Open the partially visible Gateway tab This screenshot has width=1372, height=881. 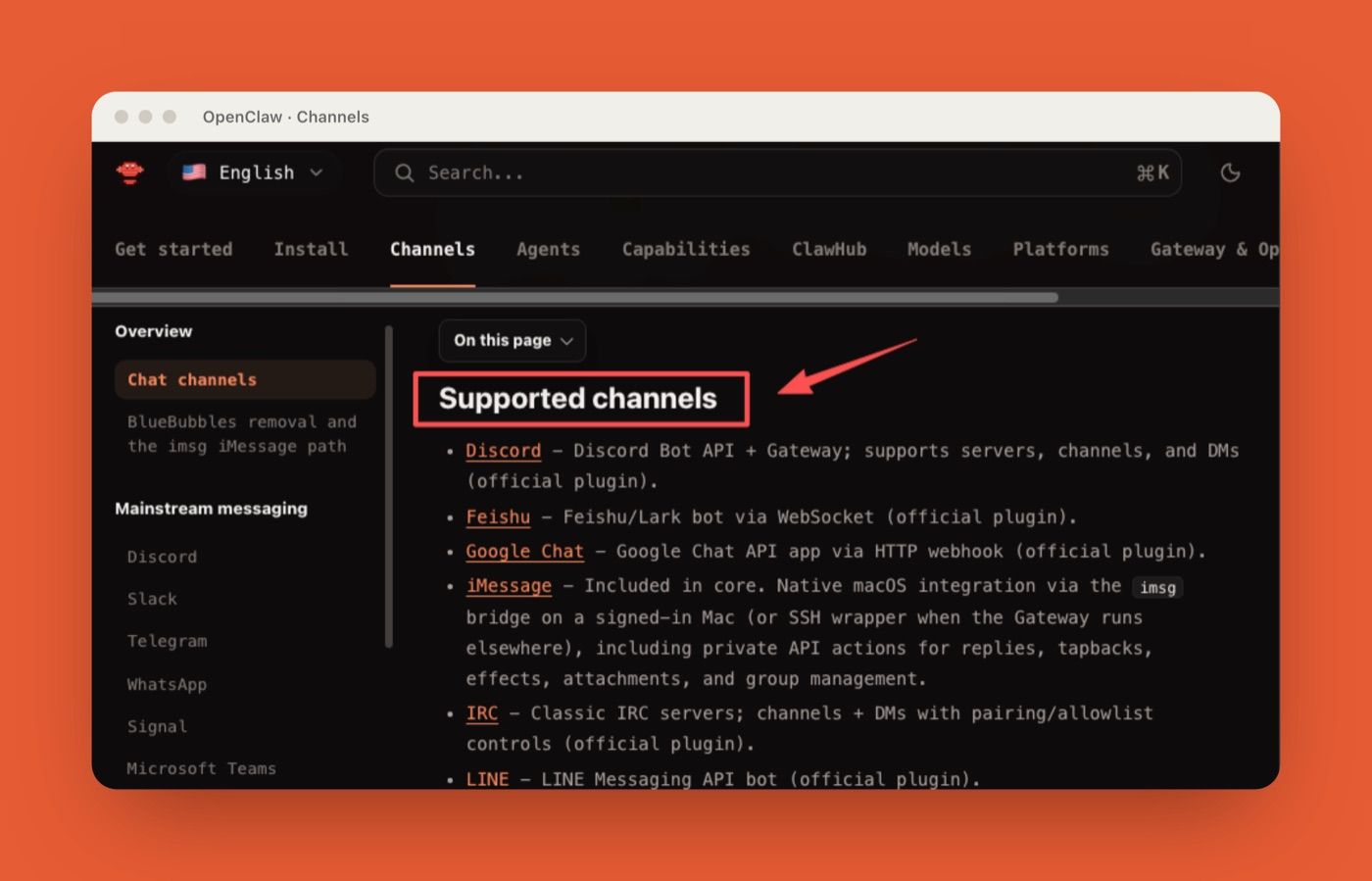[x=1214, y=249]
